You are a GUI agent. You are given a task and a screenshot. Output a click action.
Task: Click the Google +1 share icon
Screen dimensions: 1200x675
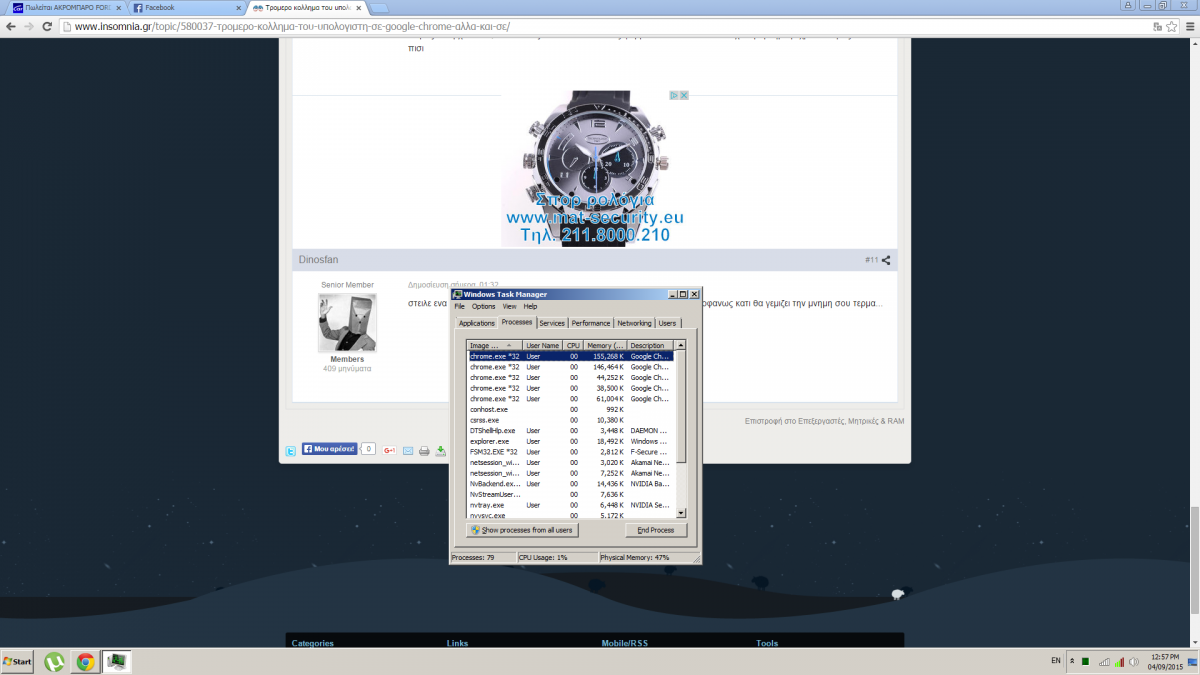pyautogui.click(x=389, y=451)
